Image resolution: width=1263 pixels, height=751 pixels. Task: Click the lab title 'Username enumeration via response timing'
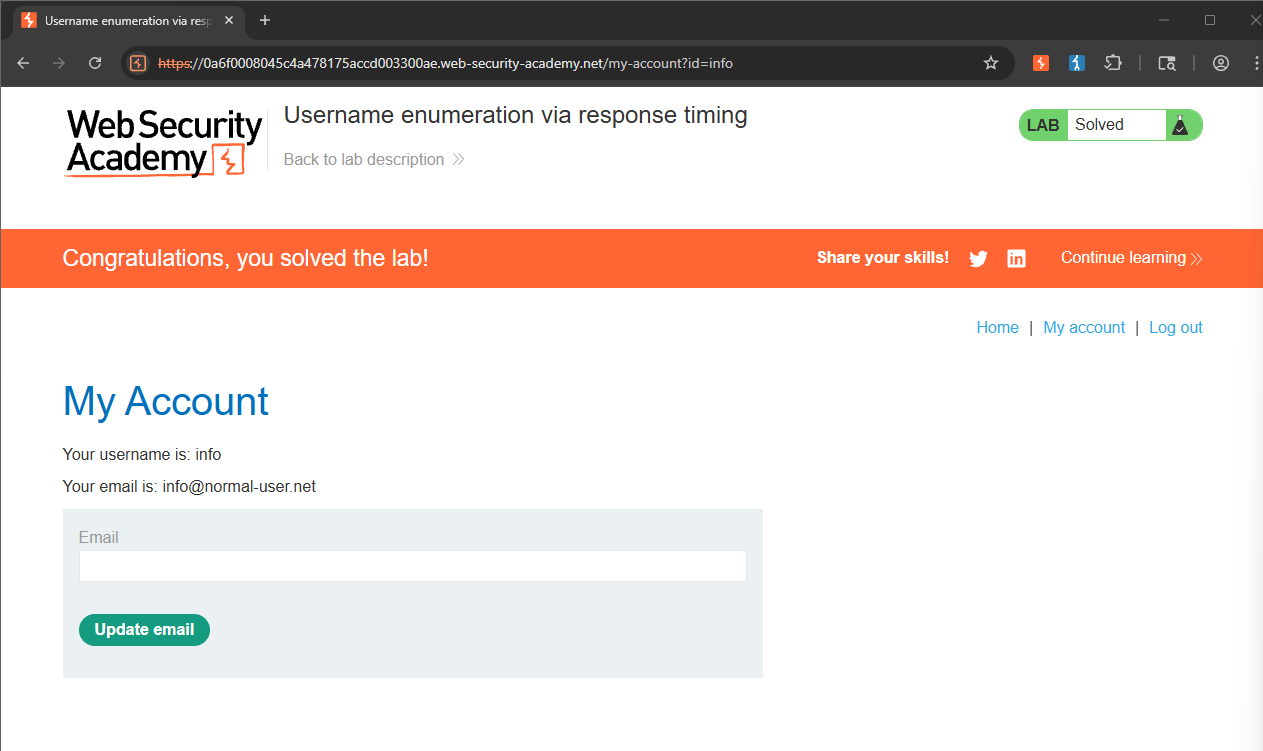[x=516, y=115]
